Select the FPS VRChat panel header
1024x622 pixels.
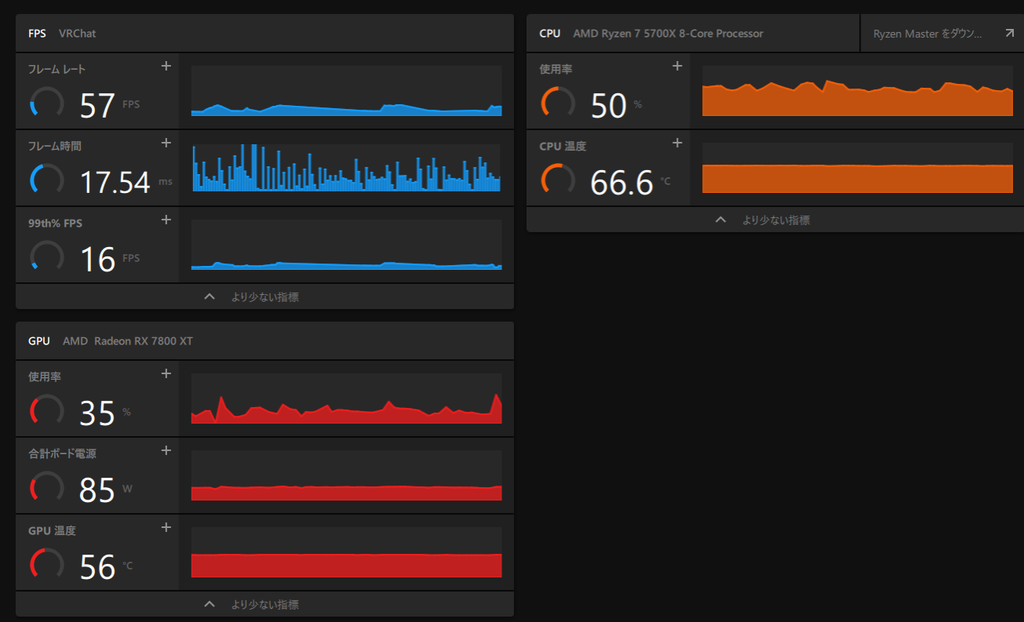(x=264, y=33)
